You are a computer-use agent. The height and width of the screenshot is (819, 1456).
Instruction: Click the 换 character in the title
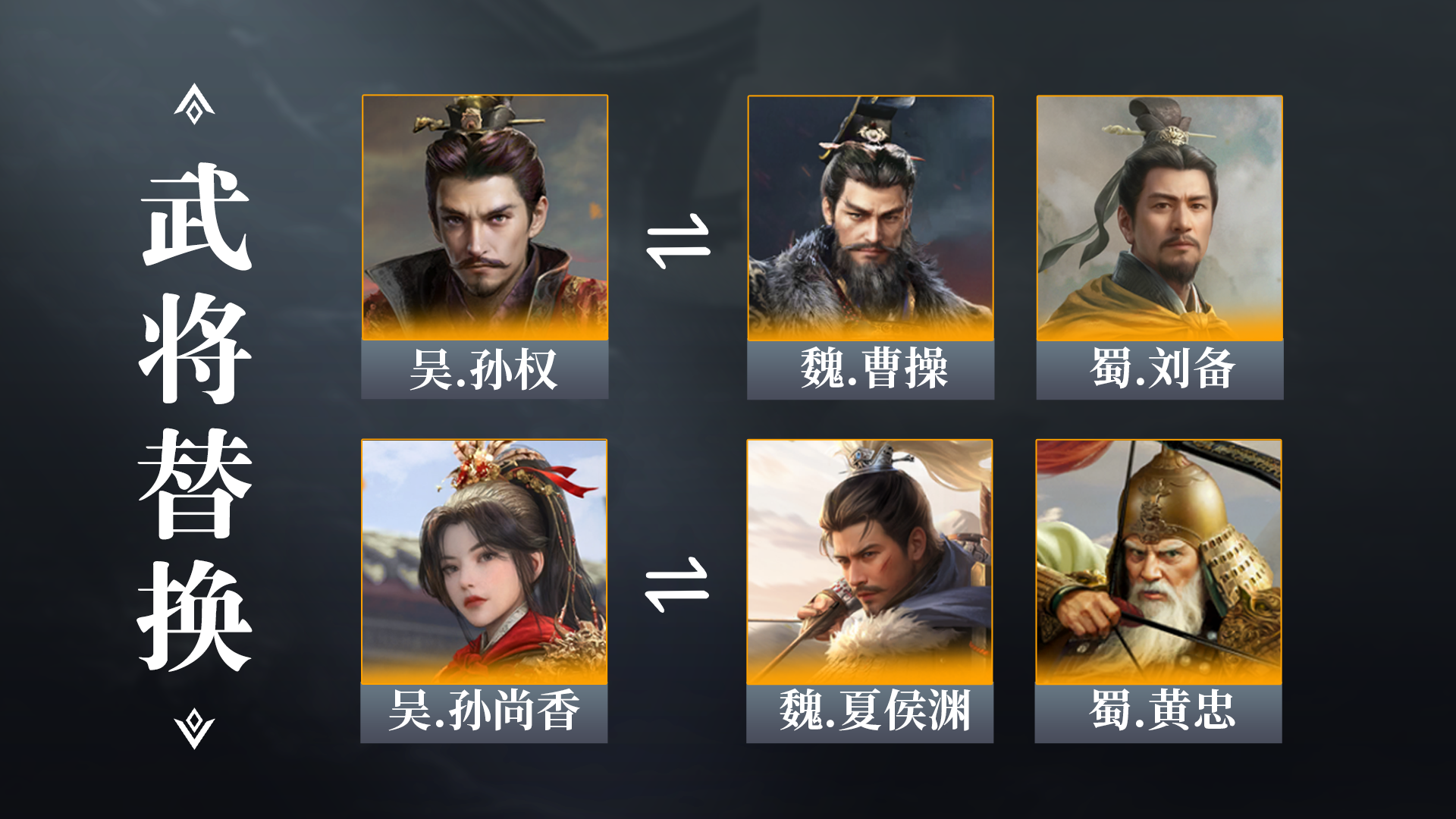195,617
